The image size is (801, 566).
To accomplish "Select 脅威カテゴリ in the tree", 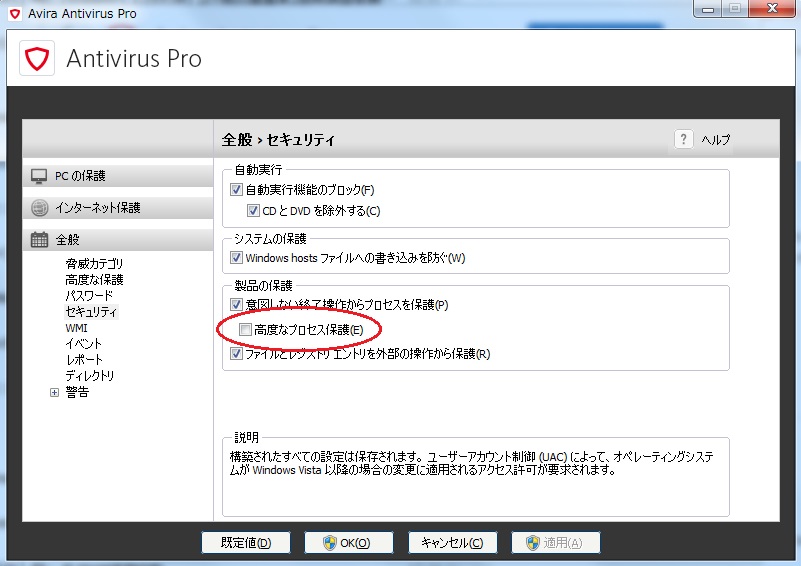I will (x=95, y=264).
